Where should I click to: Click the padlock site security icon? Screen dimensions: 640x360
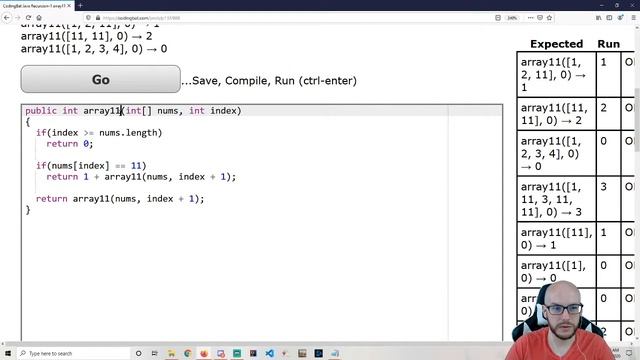pos(98,18)
